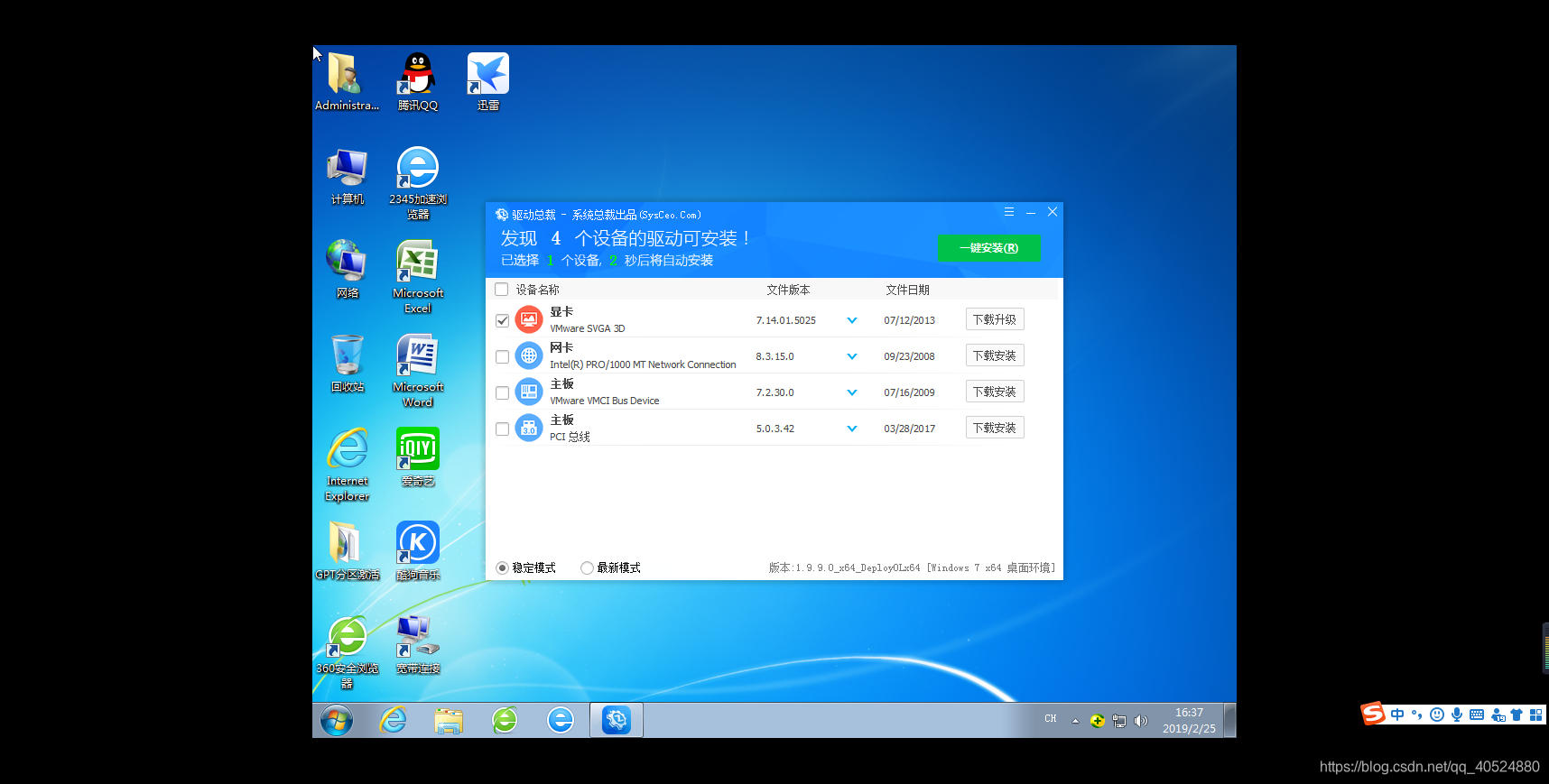
Task: Open the 2345加速浏览器 desktop icon
Action: (417, 183)
